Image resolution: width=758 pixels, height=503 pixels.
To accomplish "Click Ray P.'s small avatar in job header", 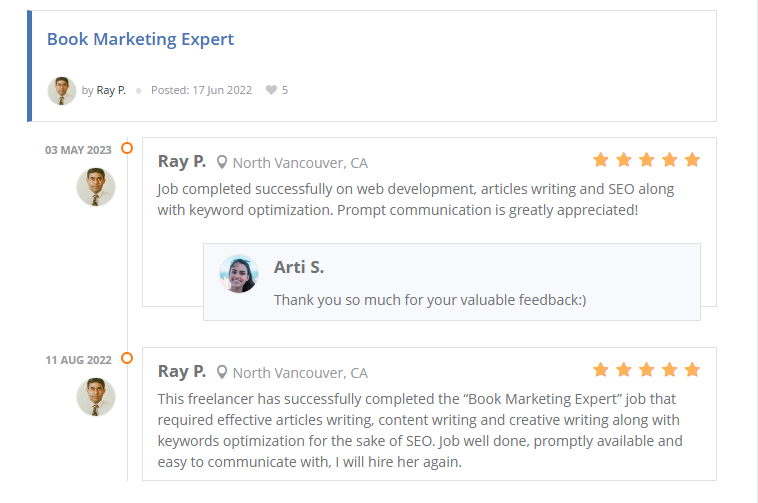I will click(x=62, y=91).
